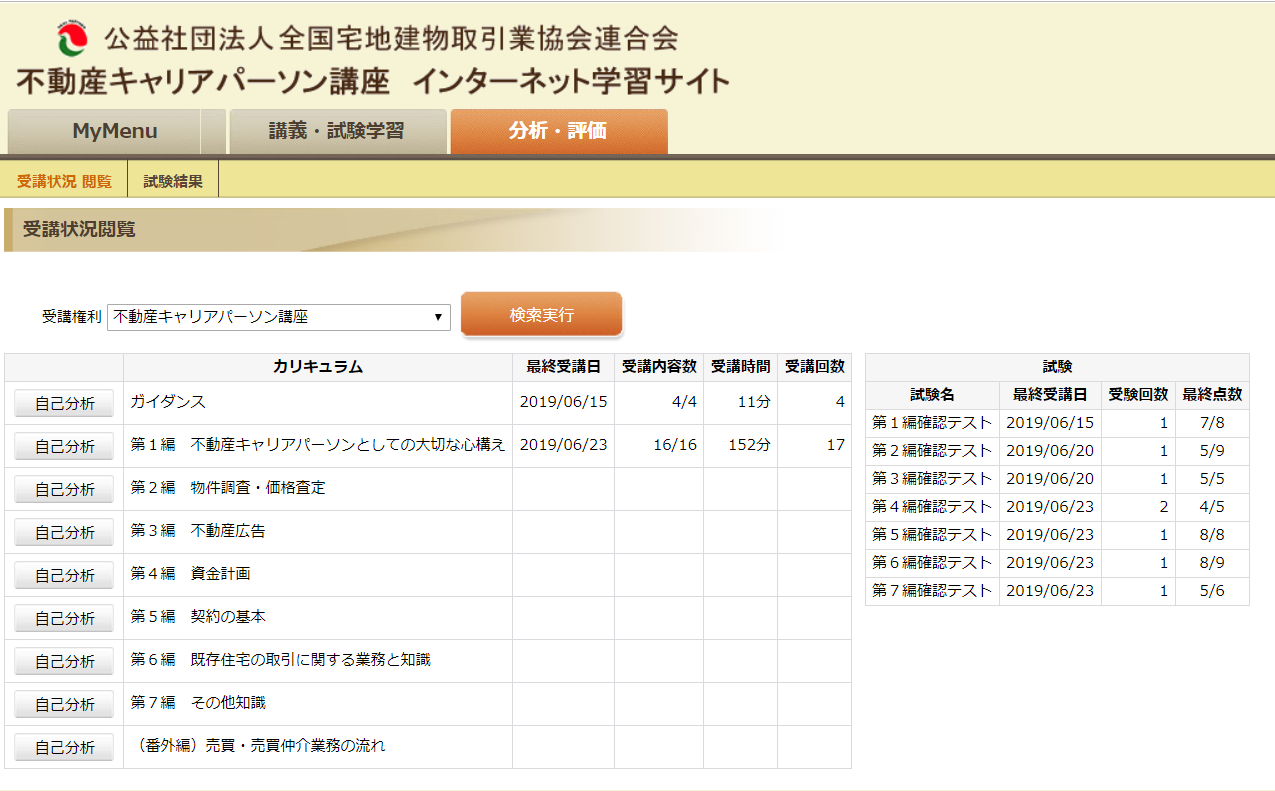The width and height of the screenshot is (1275, 791).
Task: Click 自己分析 button for 第1編 row
Action: point(64,446)
